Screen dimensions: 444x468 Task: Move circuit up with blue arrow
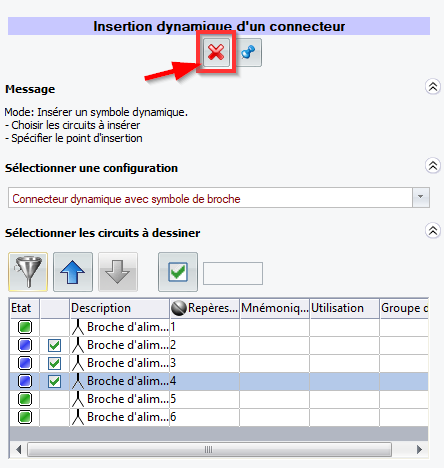(73, 272)
